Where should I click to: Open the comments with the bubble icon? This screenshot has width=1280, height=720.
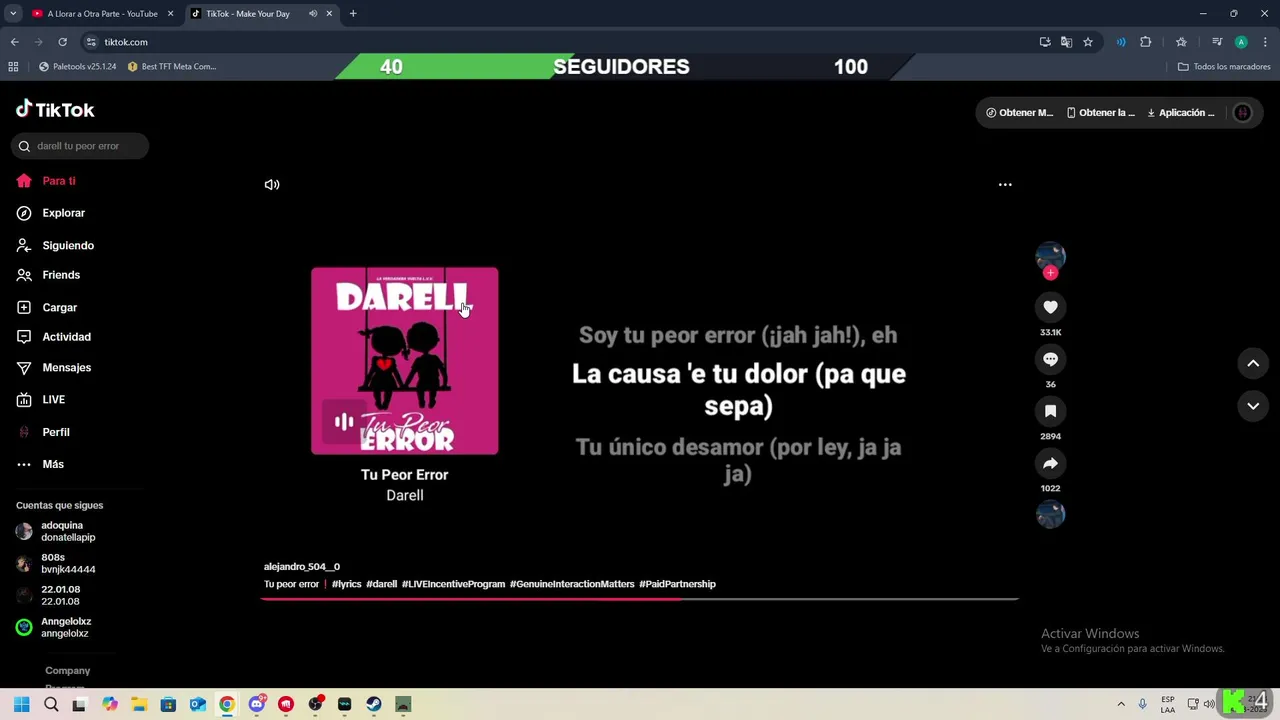[x=1050, y=359]
